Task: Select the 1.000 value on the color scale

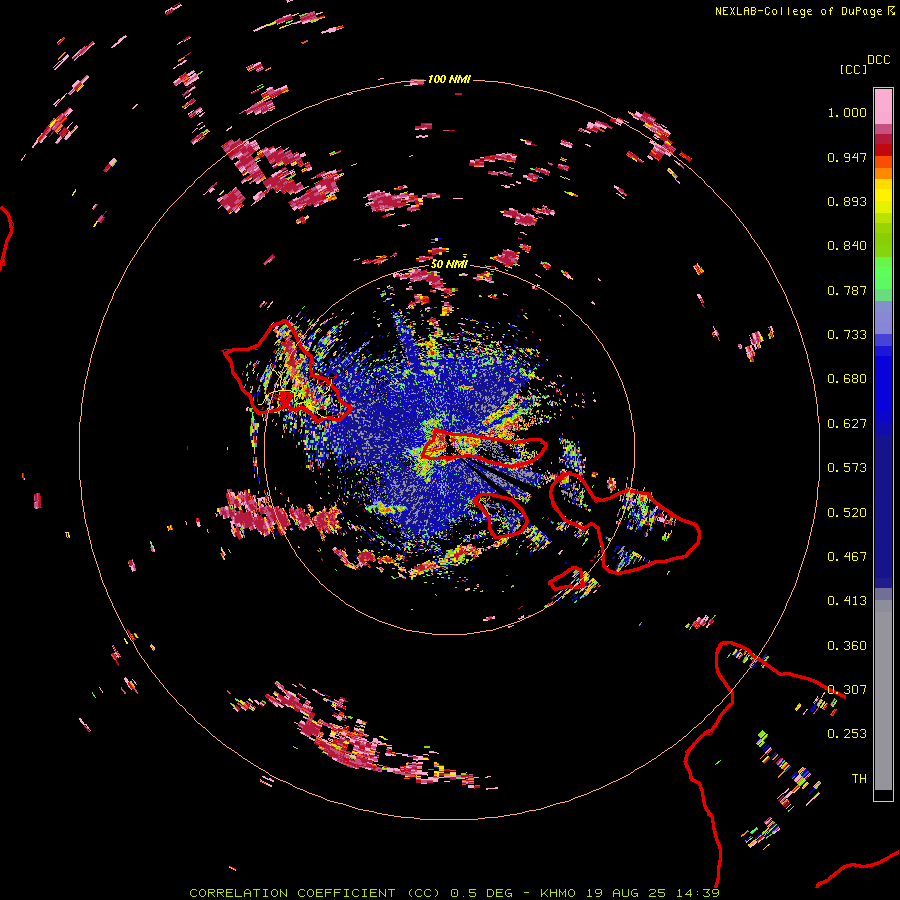Action: (x=847, y=112)
